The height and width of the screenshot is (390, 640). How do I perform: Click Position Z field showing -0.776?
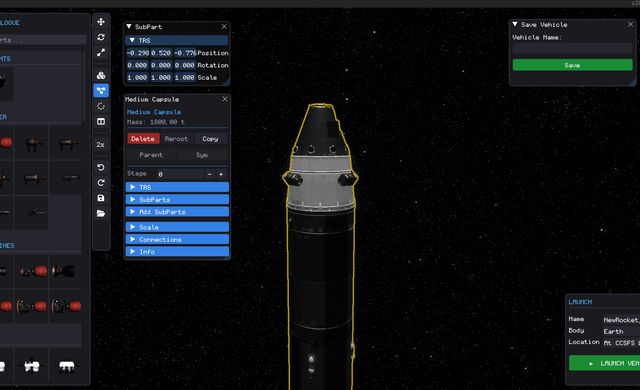pos(185,53)
